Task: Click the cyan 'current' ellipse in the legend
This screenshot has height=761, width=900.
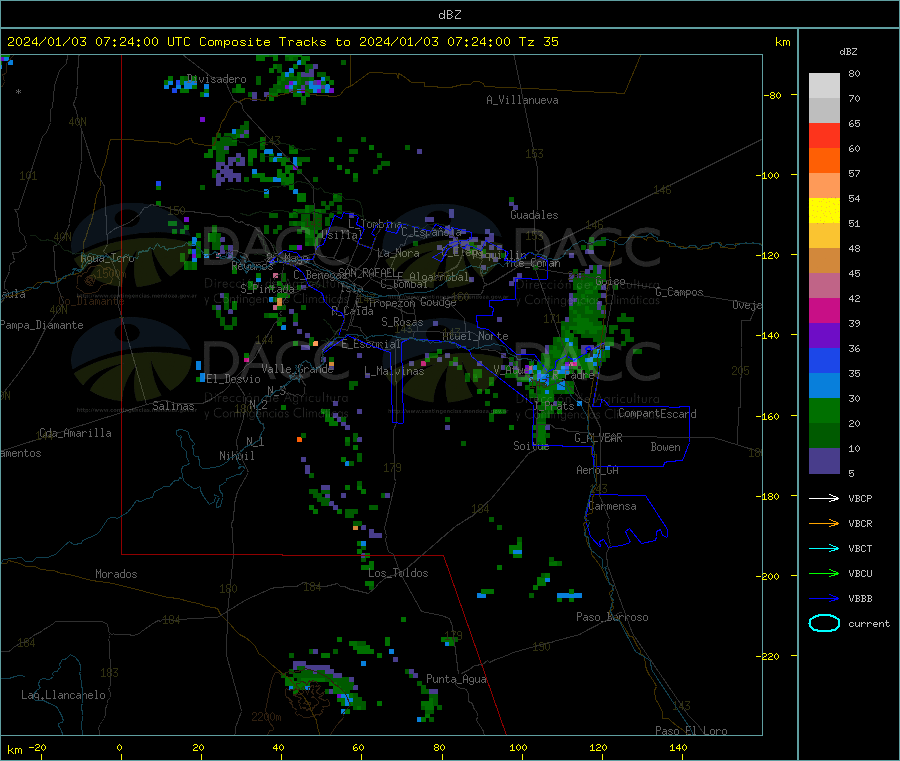Action: 824,623
